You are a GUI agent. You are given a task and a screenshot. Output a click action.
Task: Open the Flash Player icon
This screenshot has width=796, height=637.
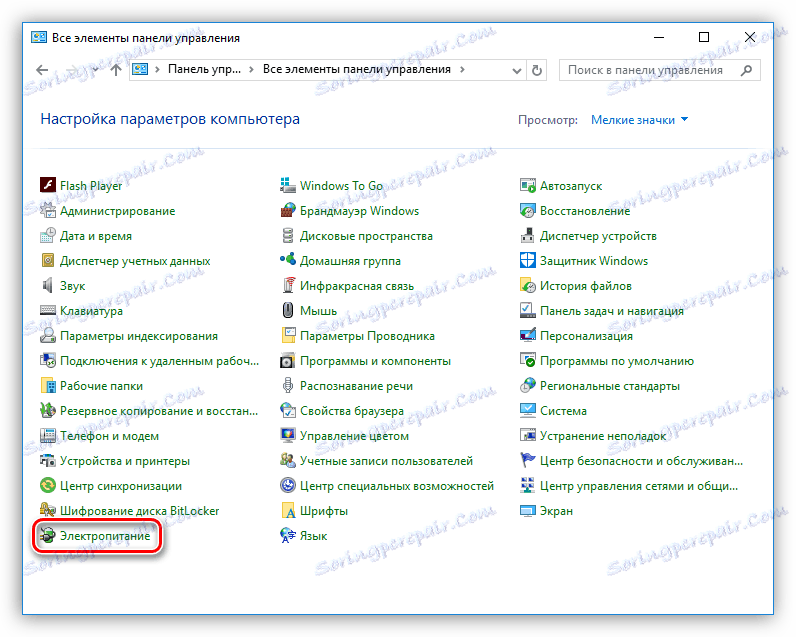click(x=48, y=185)
